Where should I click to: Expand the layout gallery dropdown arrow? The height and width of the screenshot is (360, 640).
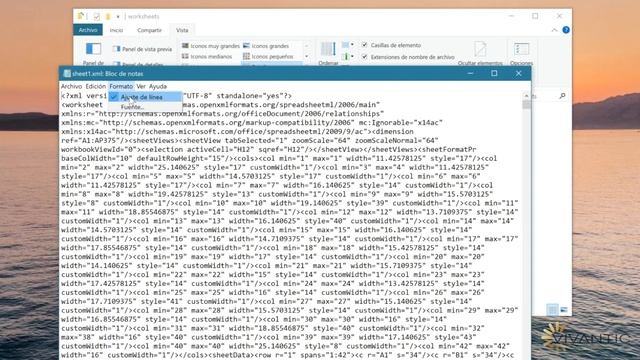[307, 57]
